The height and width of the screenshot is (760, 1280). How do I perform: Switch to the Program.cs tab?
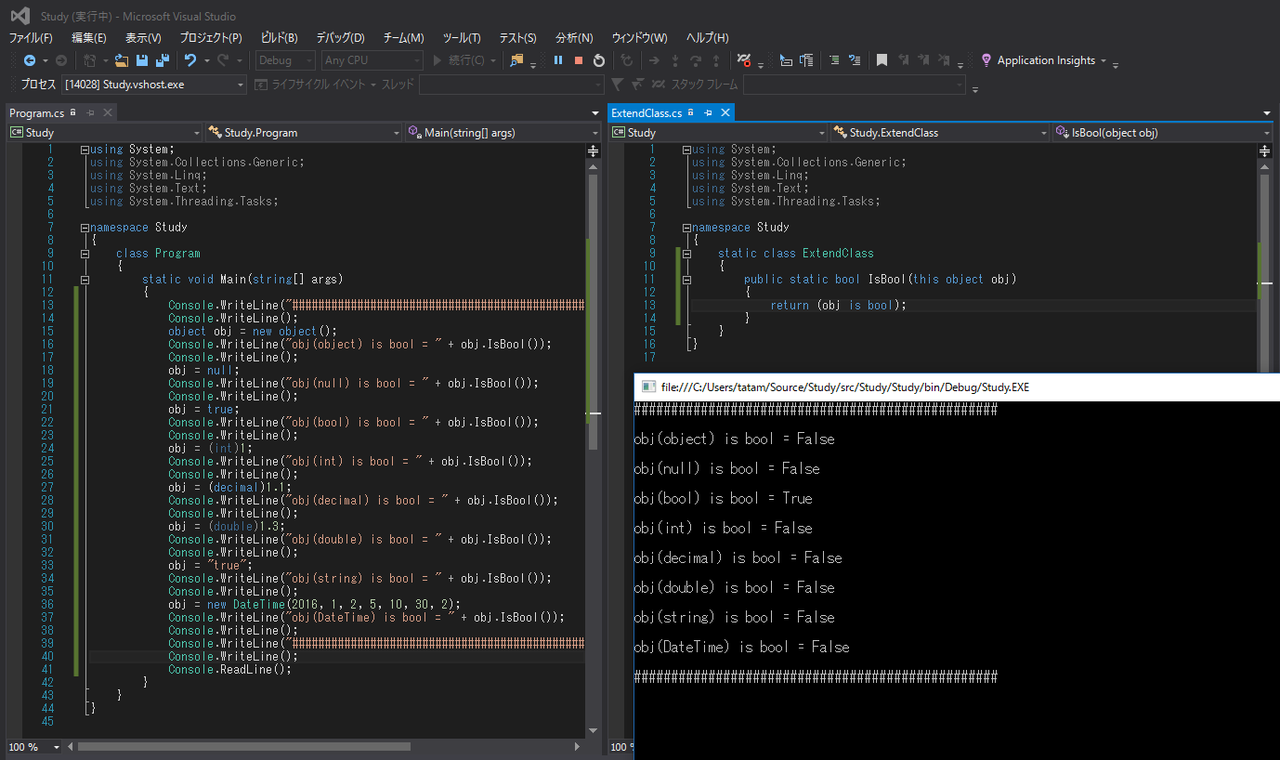click(x=36, y=113)
